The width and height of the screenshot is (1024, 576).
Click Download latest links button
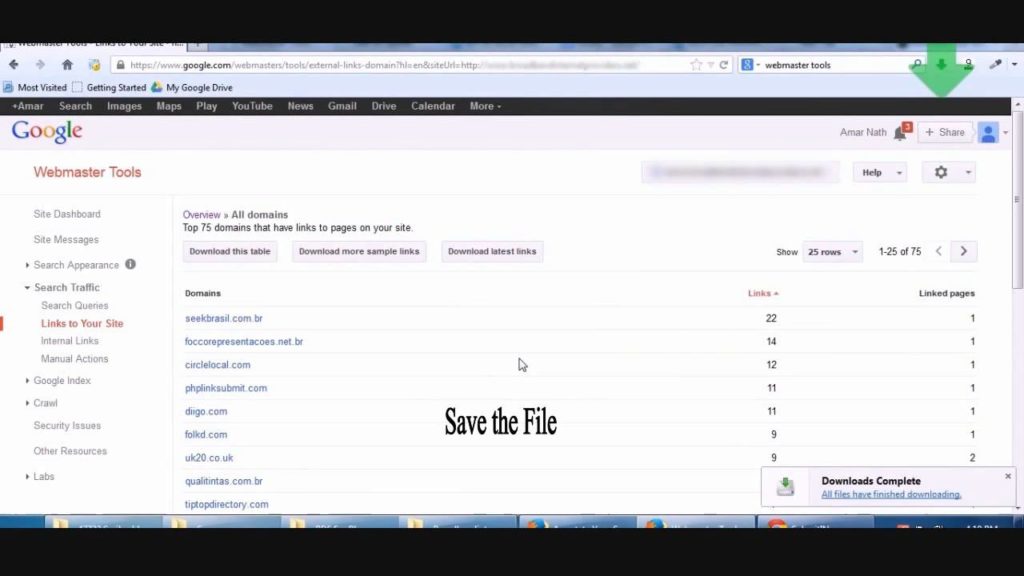(492, 251)
